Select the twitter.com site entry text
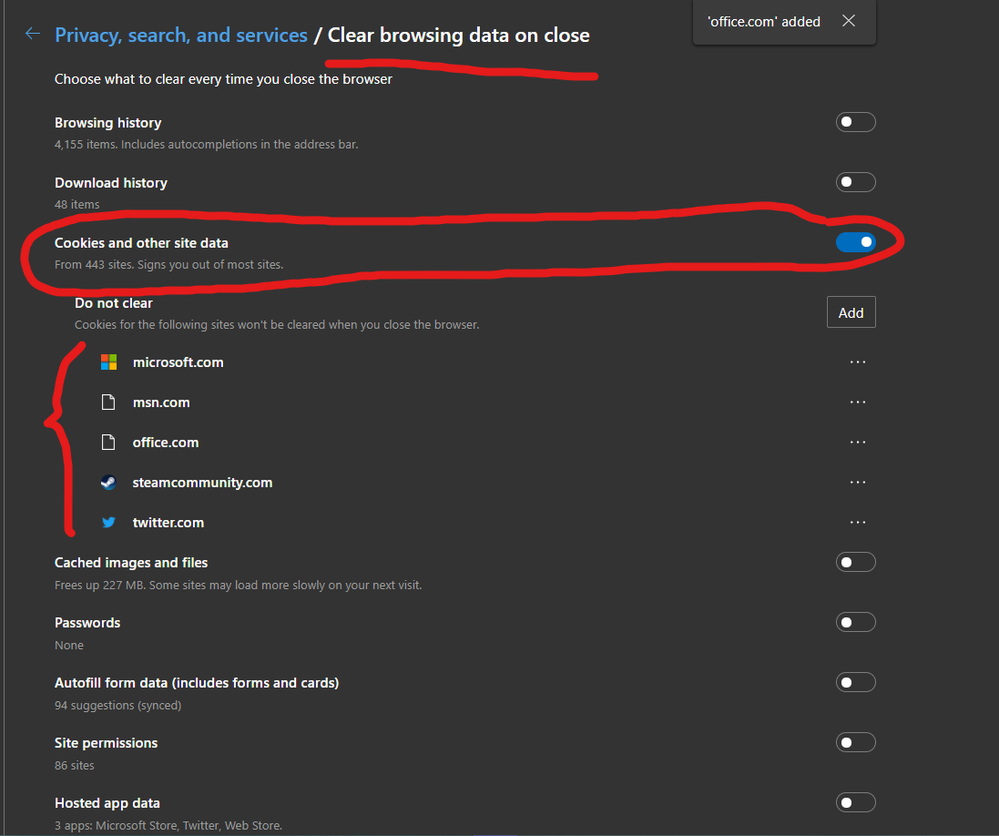The height and width of the screenshot is (836, 999). click(x=168, y=522)
